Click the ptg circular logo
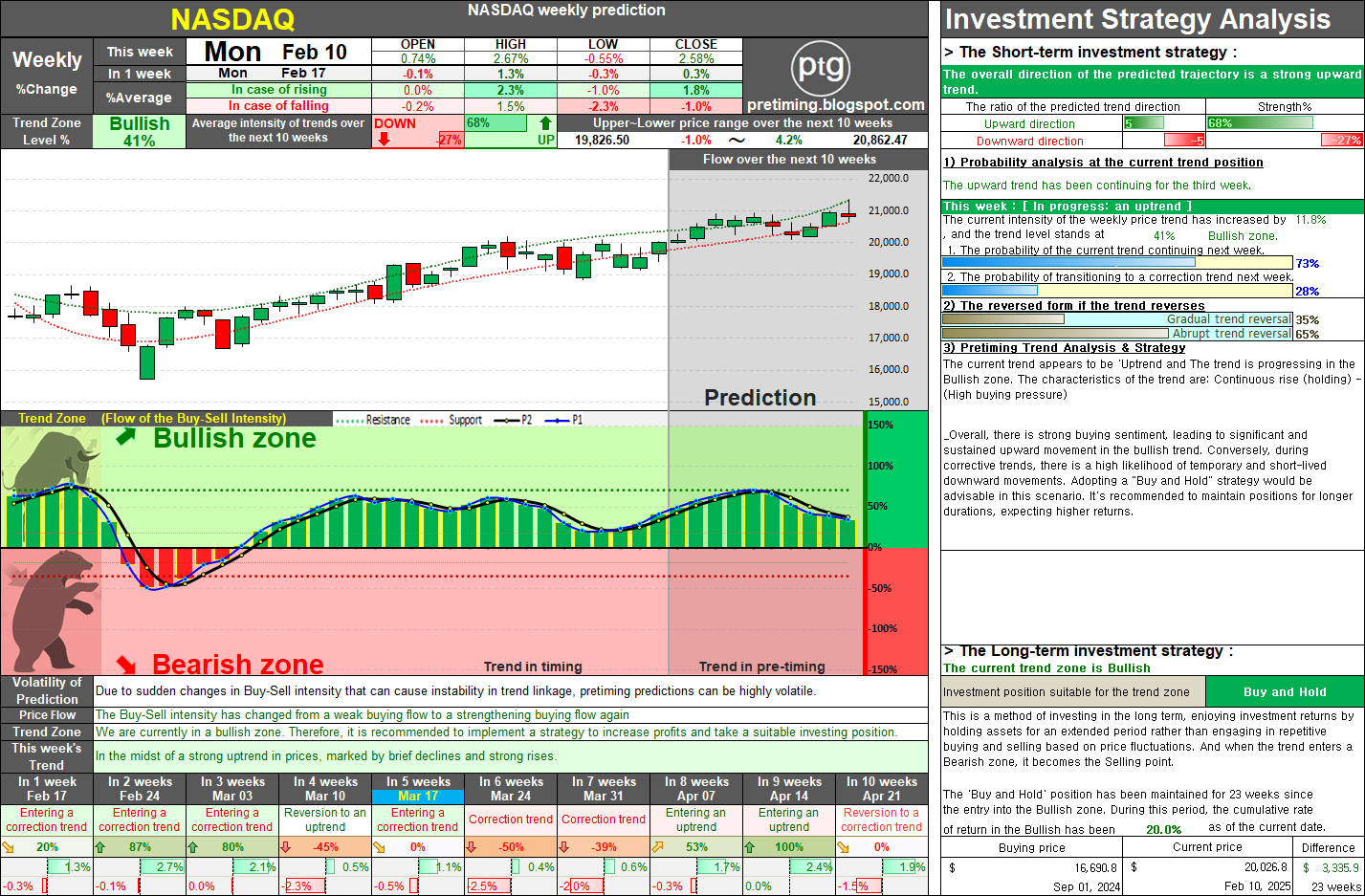1365x896 pixels. [821, 67]
